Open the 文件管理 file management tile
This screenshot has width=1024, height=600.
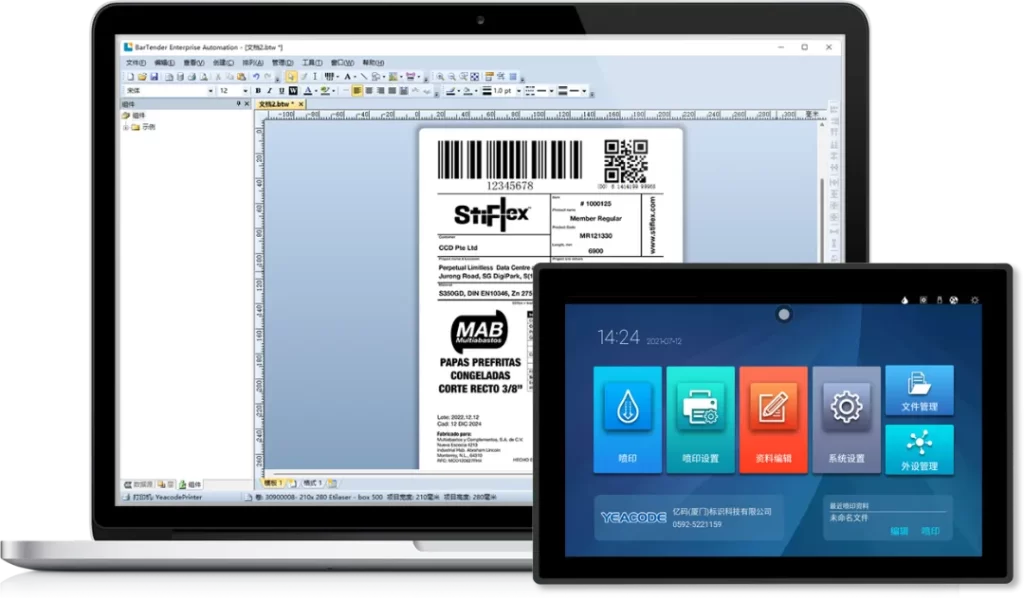coord(918,390)
